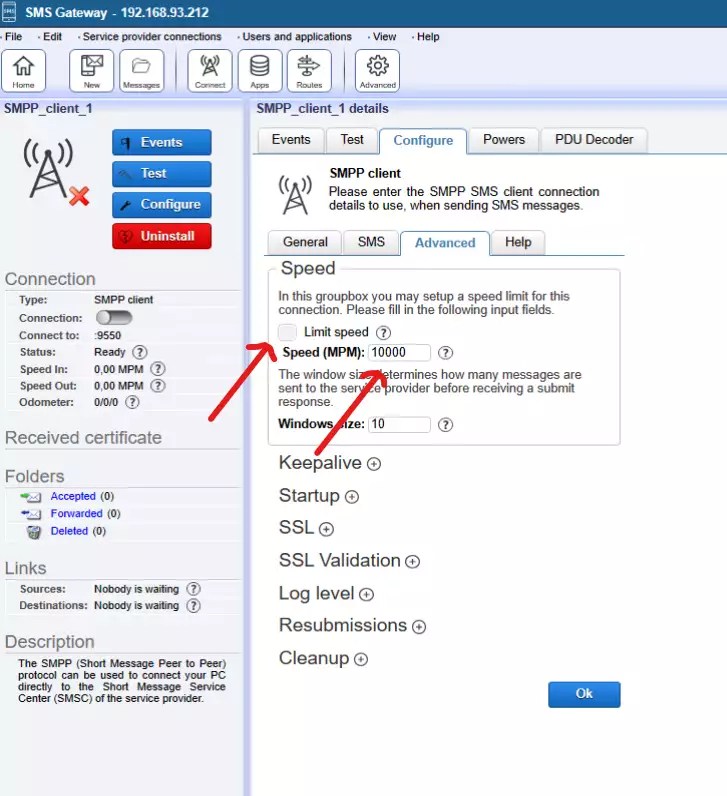Open the Deleted folder link

pos(69,531)
